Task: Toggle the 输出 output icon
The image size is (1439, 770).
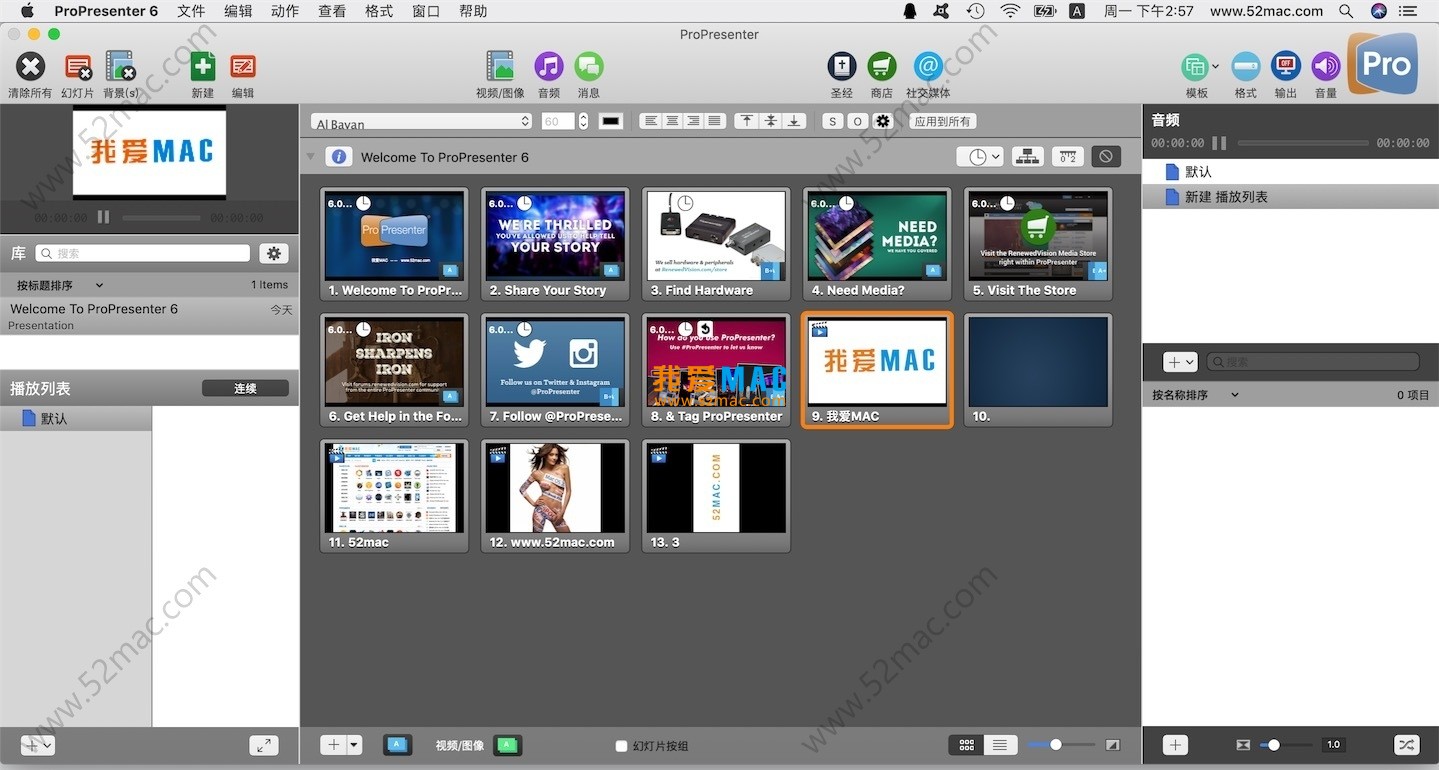Action: 1286,67
